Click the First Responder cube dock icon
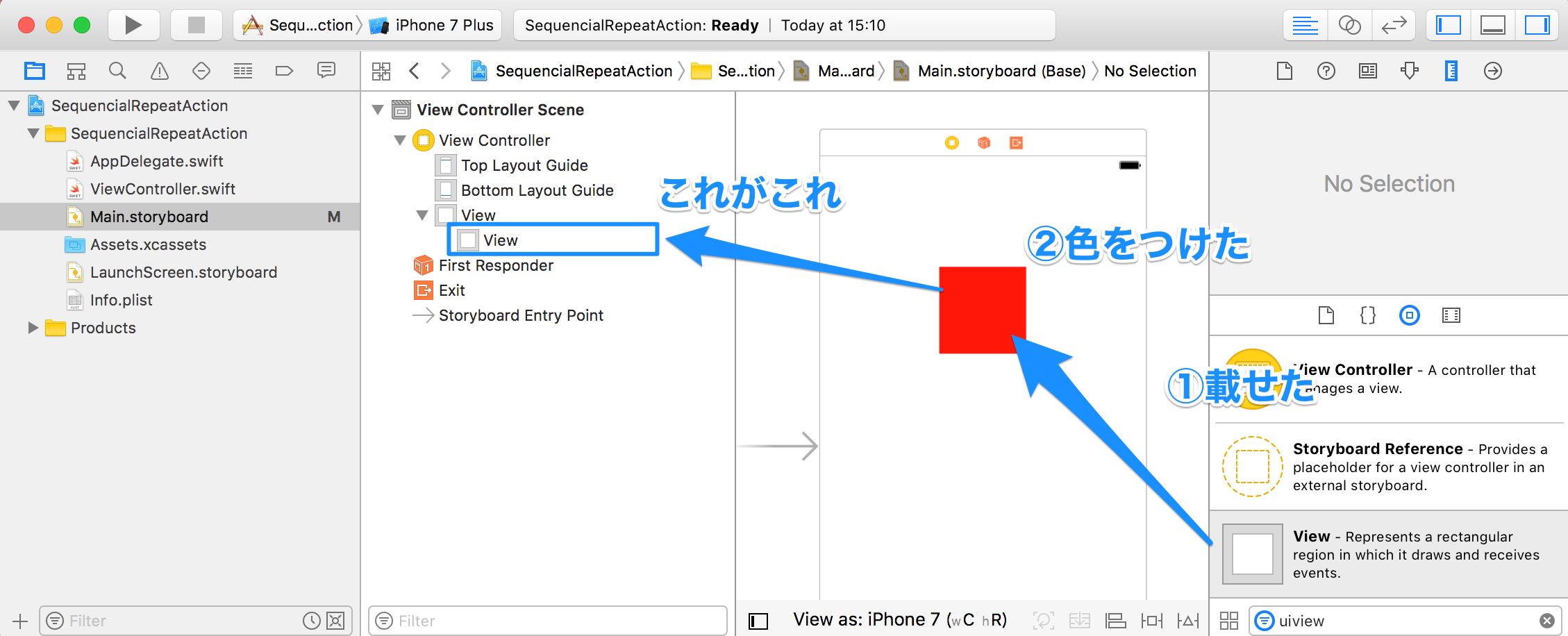The height and width of the screenshot is (636, 1568). click(984, 143)
